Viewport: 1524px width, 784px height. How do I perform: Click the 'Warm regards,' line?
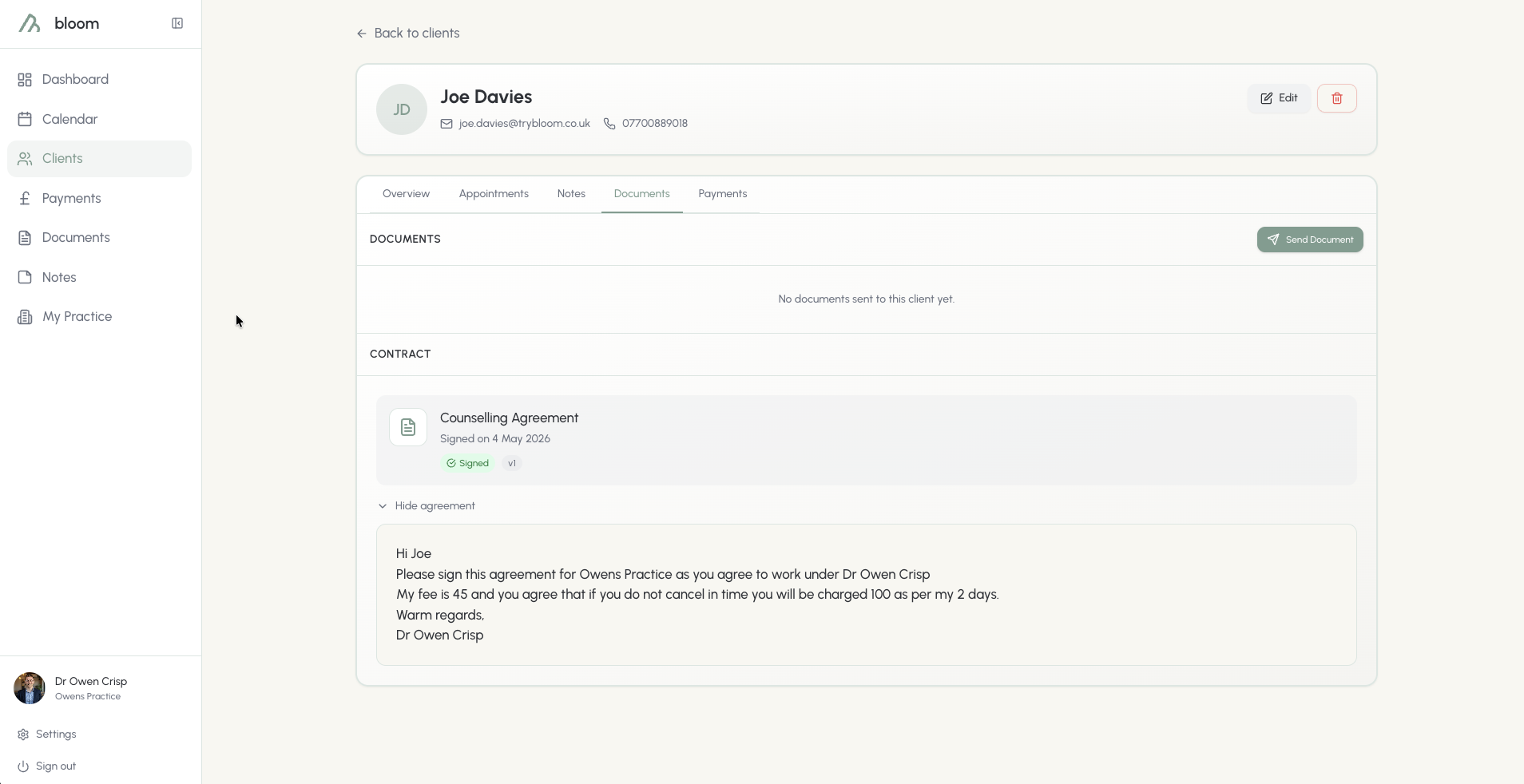point(440,616)
